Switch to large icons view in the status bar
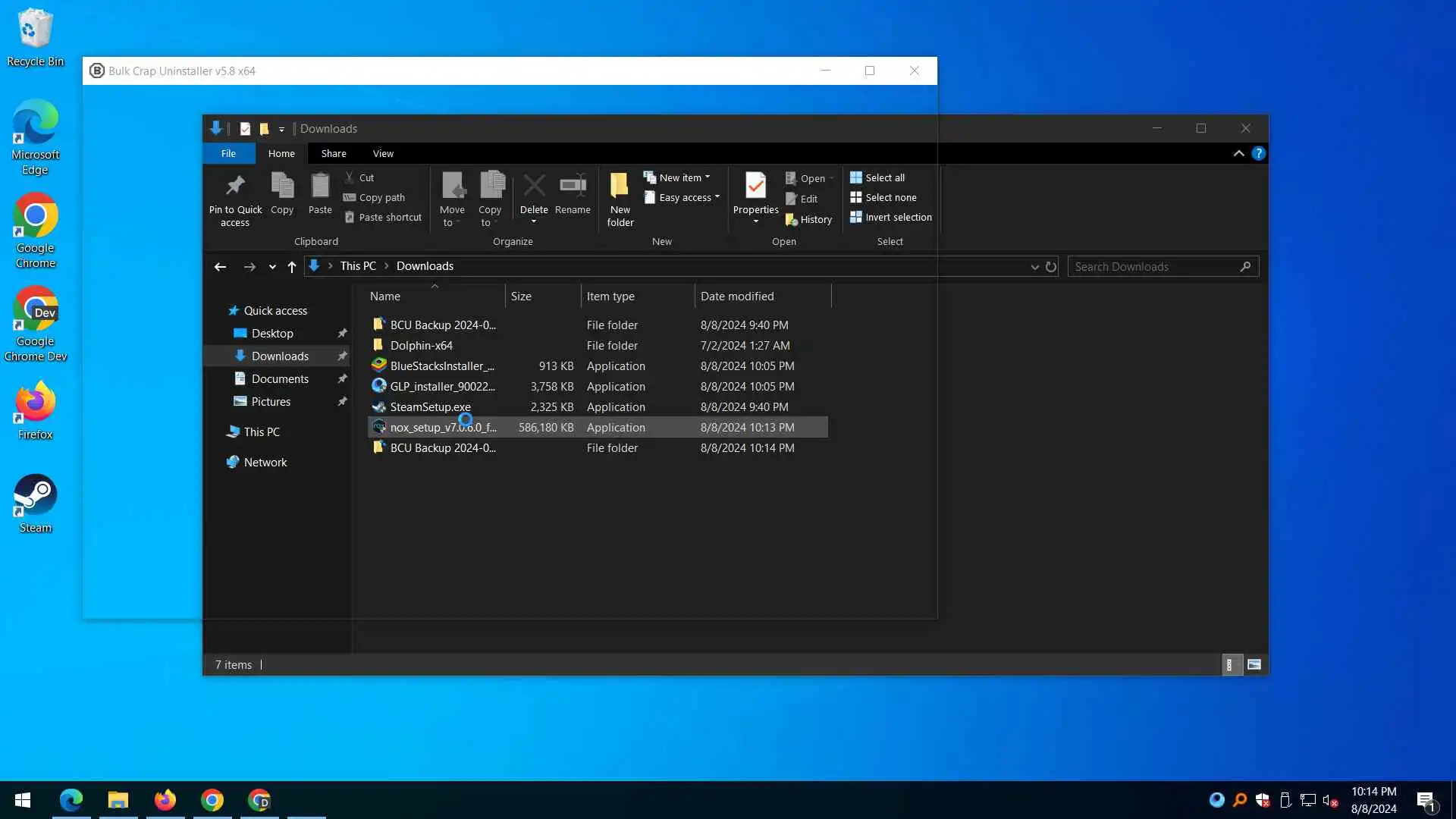Screen dimensions: 1456x819 pos(1254,665)
